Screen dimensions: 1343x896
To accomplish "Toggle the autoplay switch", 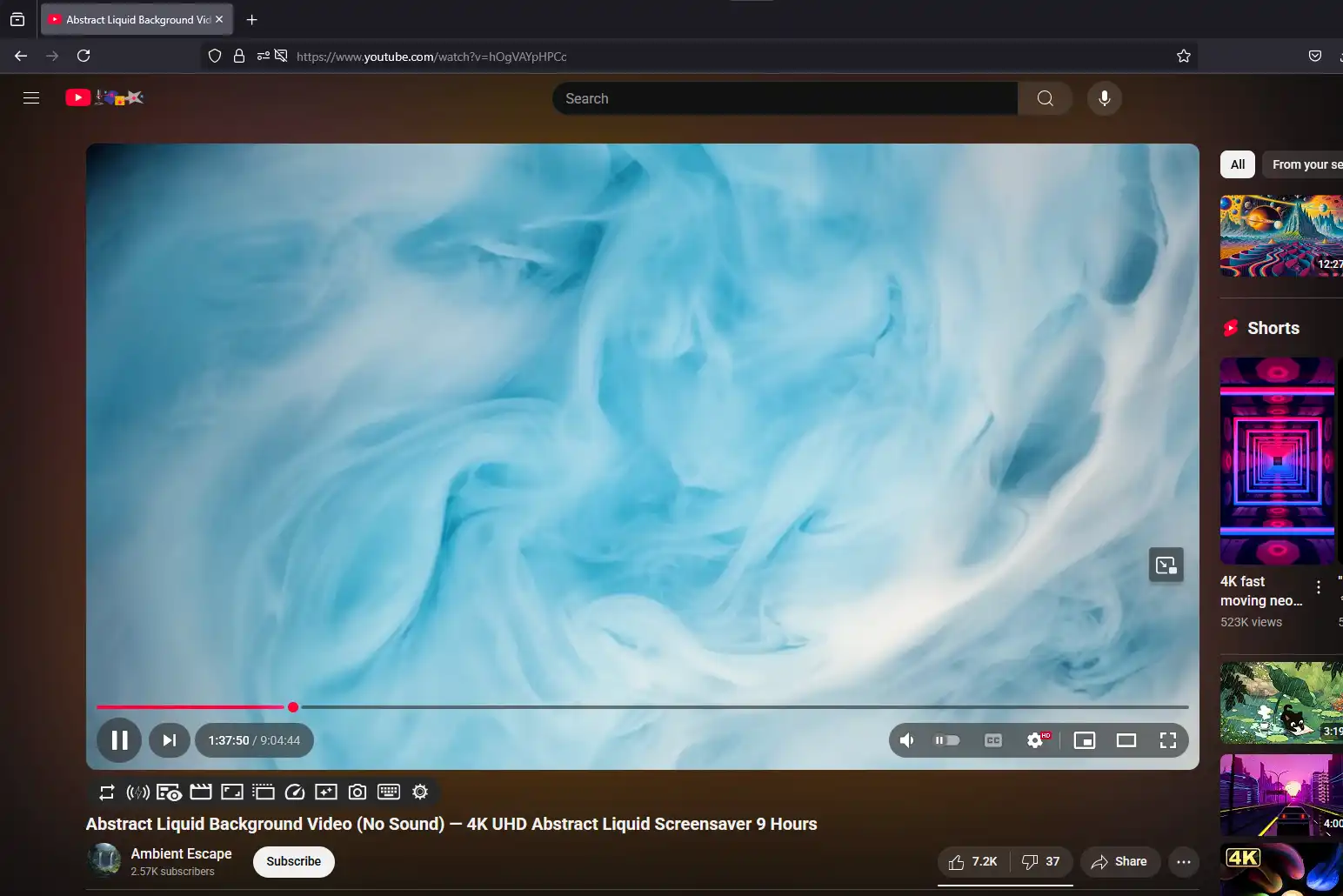I will point(946,740).
